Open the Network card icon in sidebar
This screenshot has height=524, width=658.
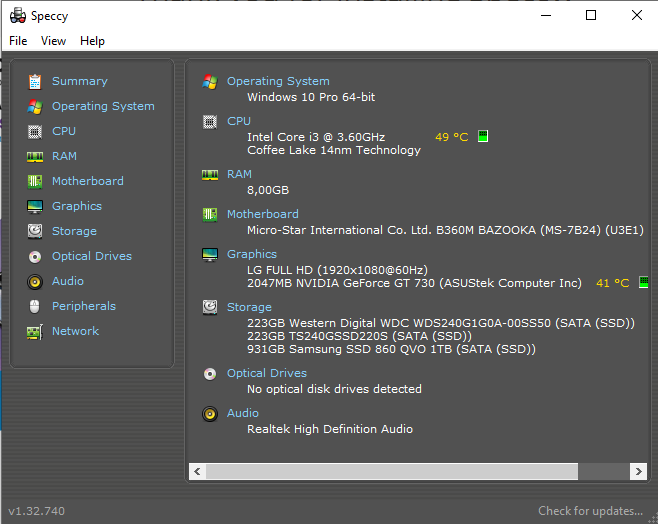click(35, 332)
